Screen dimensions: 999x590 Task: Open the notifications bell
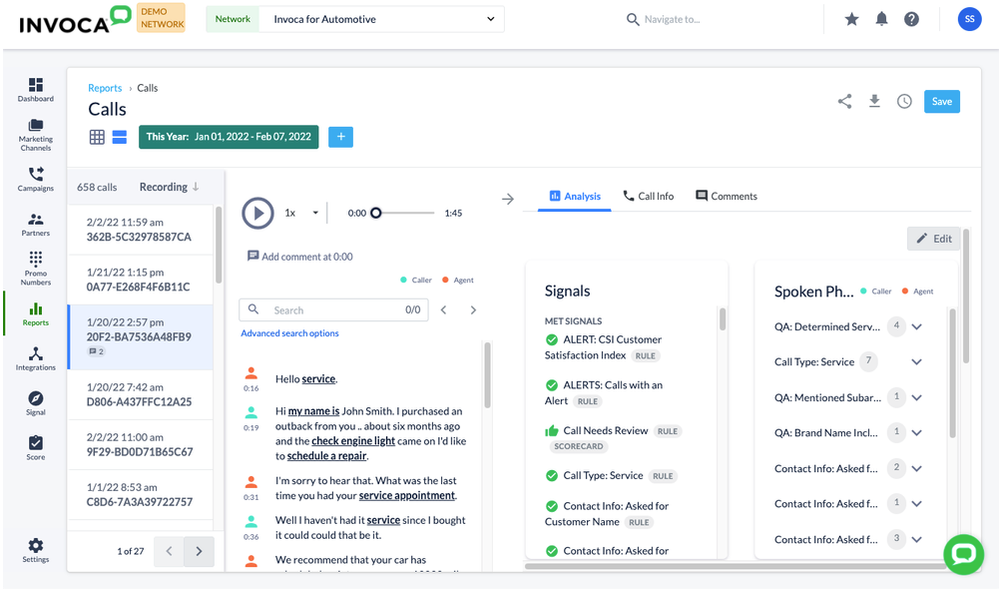882,19
